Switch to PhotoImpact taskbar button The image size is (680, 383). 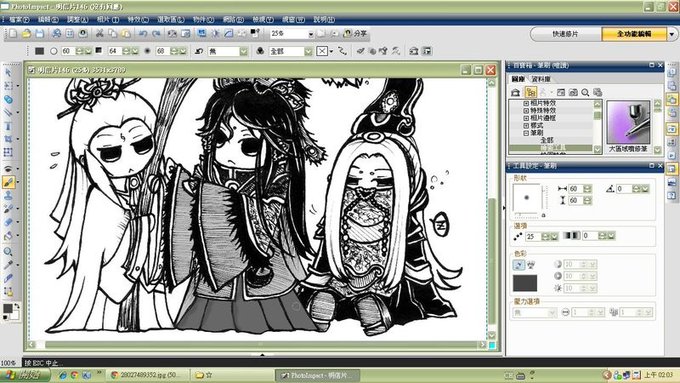(x=317, y=375)
